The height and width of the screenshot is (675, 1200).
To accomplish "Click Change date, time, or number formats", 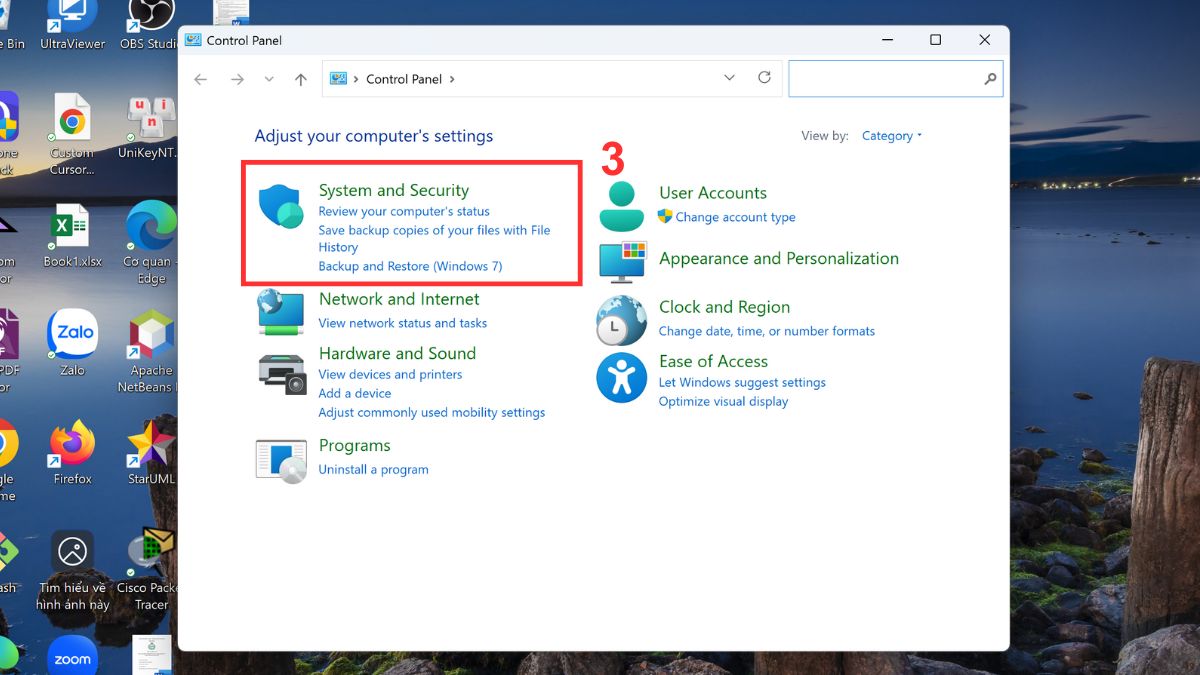I will pos(766,331).
